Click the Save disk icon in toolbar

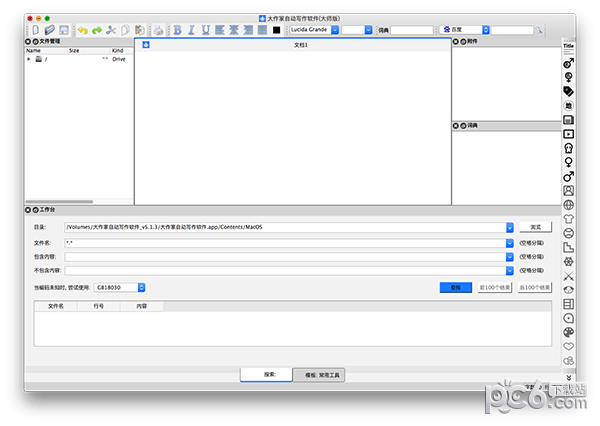click(x=64, y=30)
